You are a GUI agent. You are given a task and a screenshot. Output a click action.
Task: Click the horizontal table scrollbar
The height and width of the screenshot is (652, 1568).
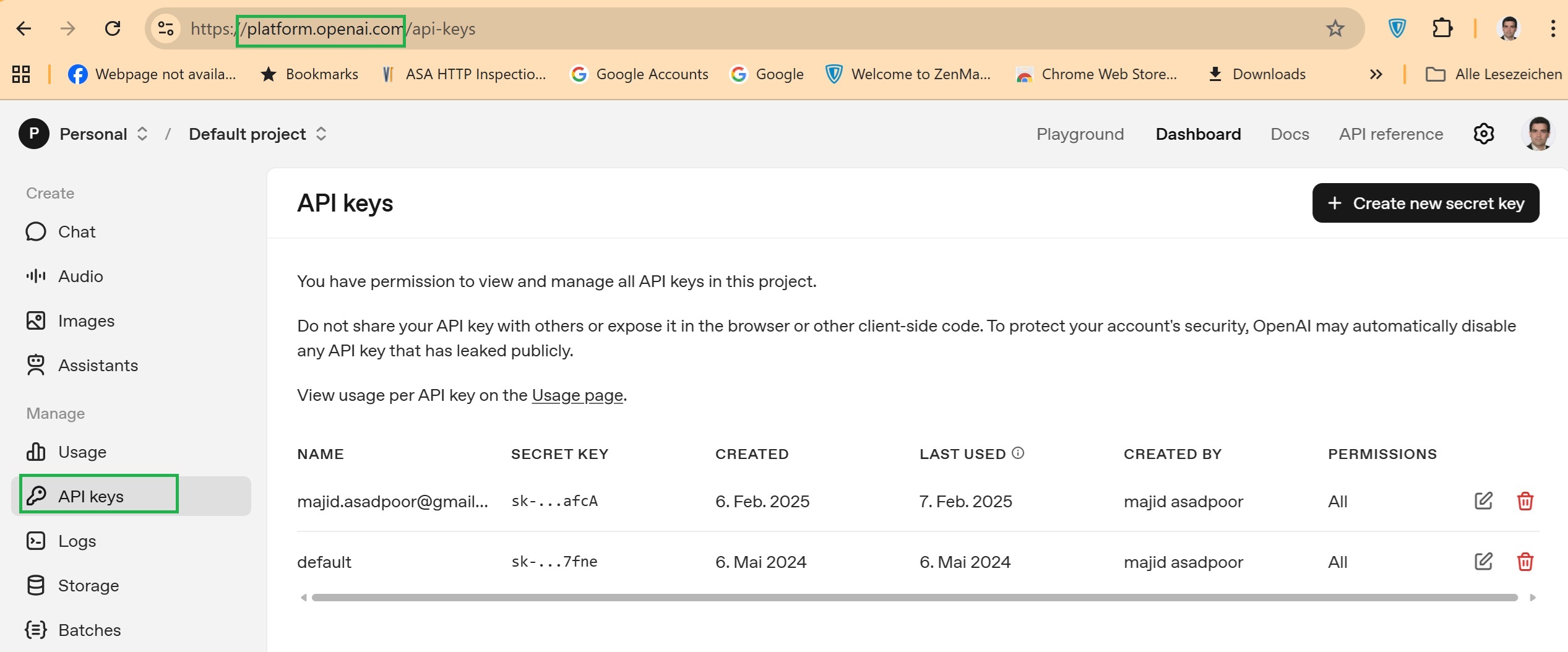915,598
